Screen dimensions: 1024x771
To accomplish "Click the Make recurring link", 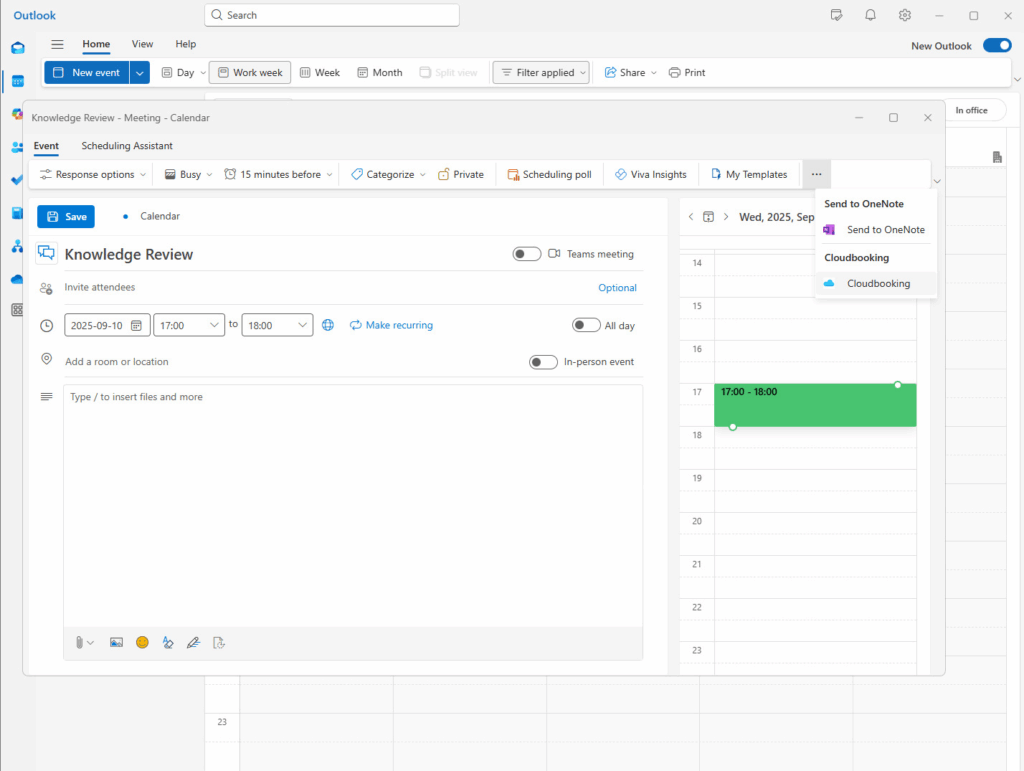I will 391,325.
